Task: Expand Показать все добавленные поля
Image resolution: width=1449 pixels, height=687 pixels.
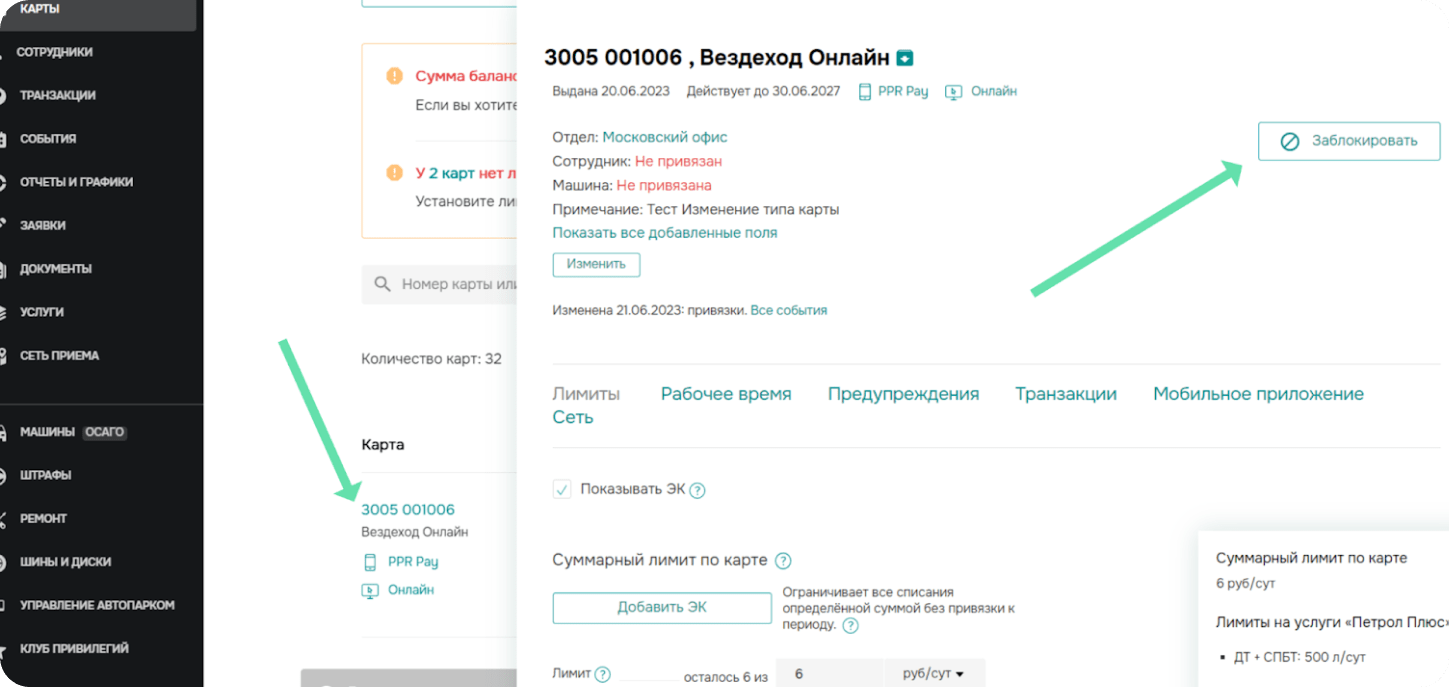Action: click(x=664, y=233)
